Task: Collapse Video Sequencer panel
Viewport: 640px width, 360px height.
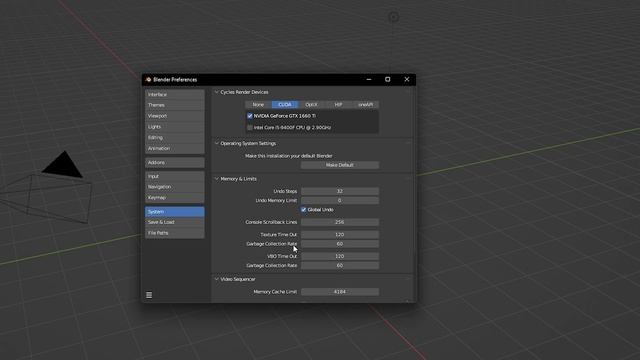Action: 217,279
